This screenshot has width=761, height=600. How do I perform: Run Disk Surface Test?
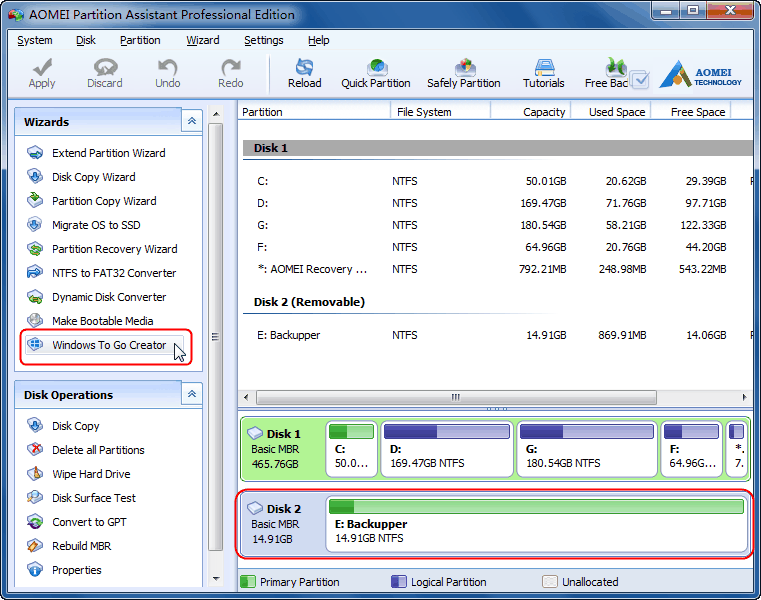point(94,498)
